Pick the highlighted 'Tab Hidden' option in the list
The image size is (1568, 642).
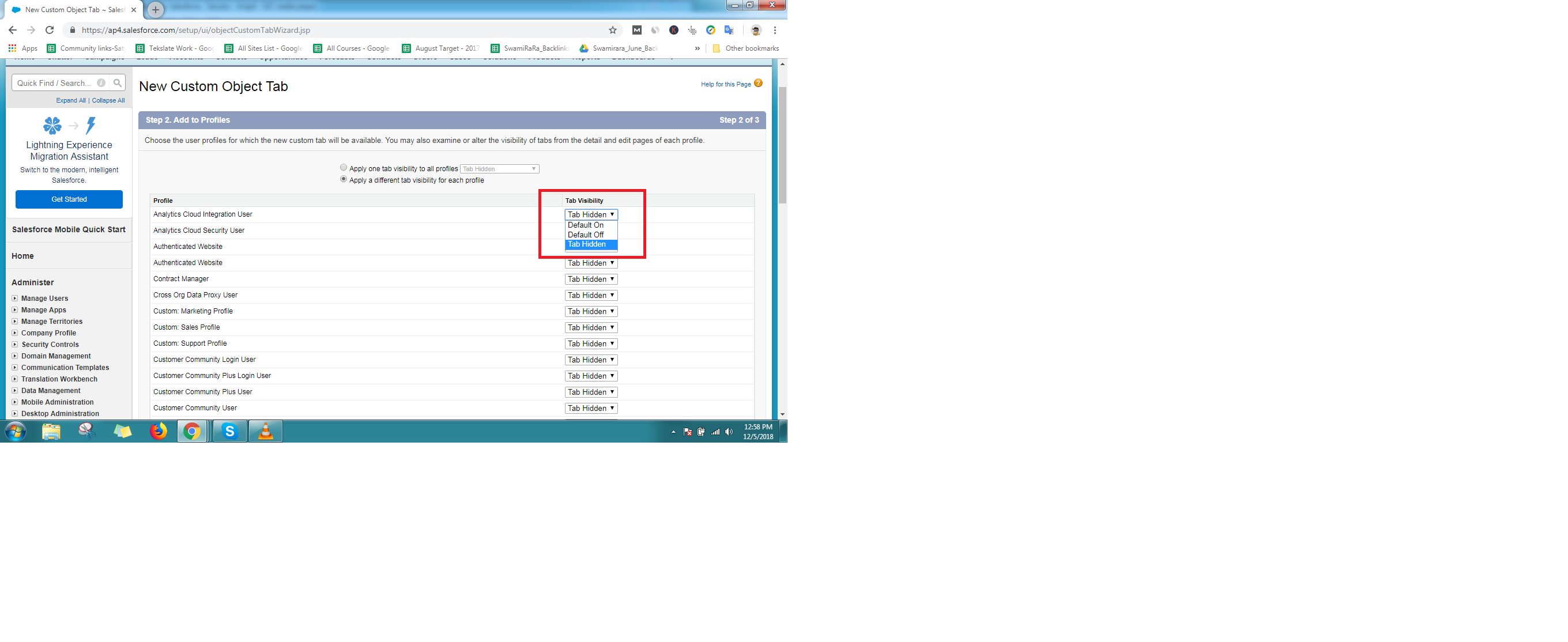[x=591, y=244]
